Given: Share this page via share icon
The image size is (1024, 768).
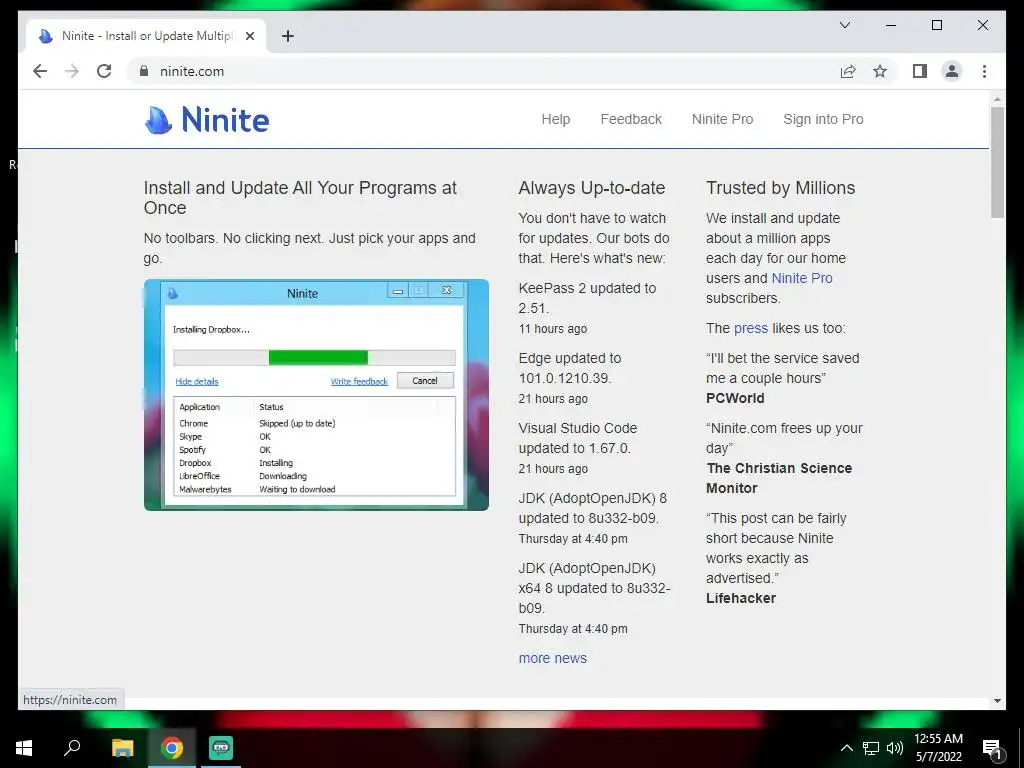Looking at the screenshot, I should point(848,71).
